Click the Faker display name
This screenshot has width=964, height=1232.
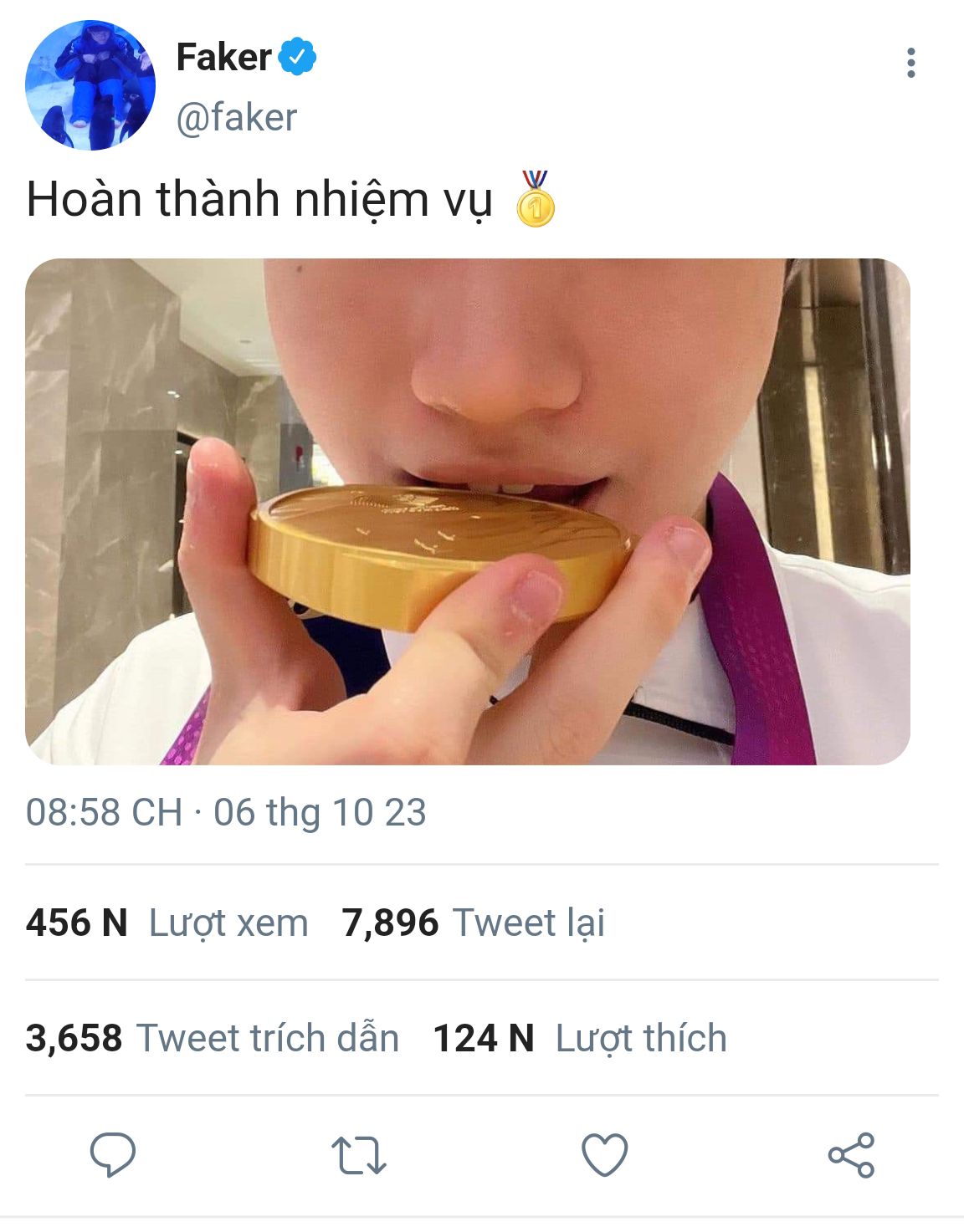pos(223,57)
